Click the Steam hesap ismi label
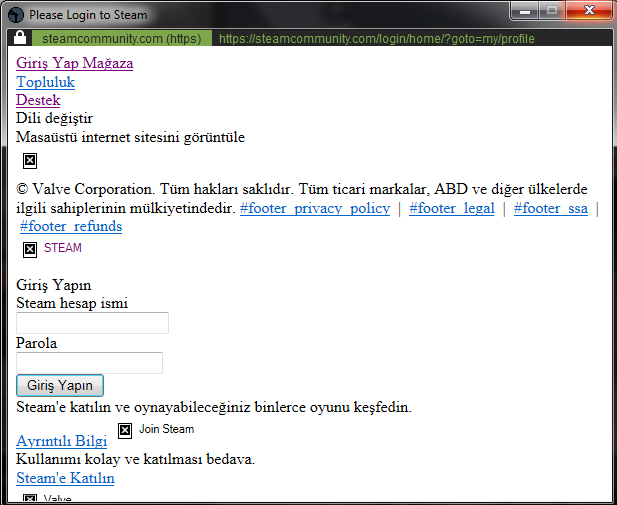 tap(72, 303)
